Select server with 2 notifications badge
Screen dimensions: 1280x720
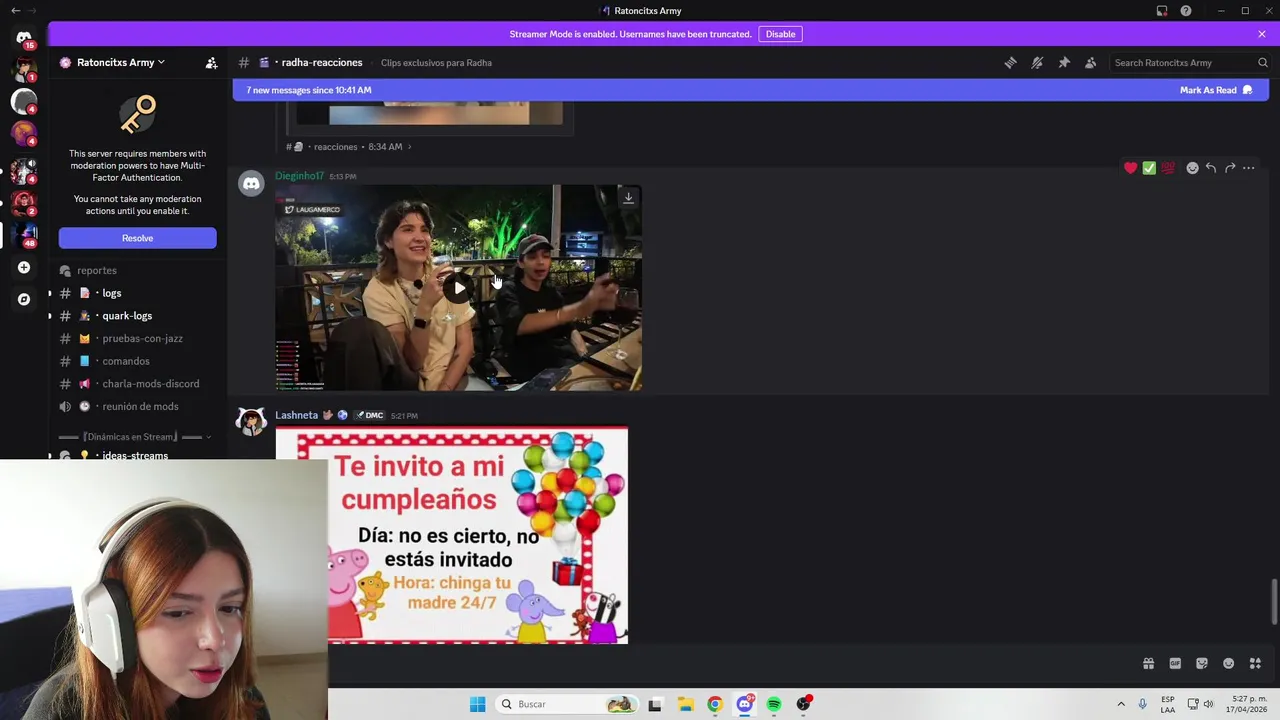(24, 203)
